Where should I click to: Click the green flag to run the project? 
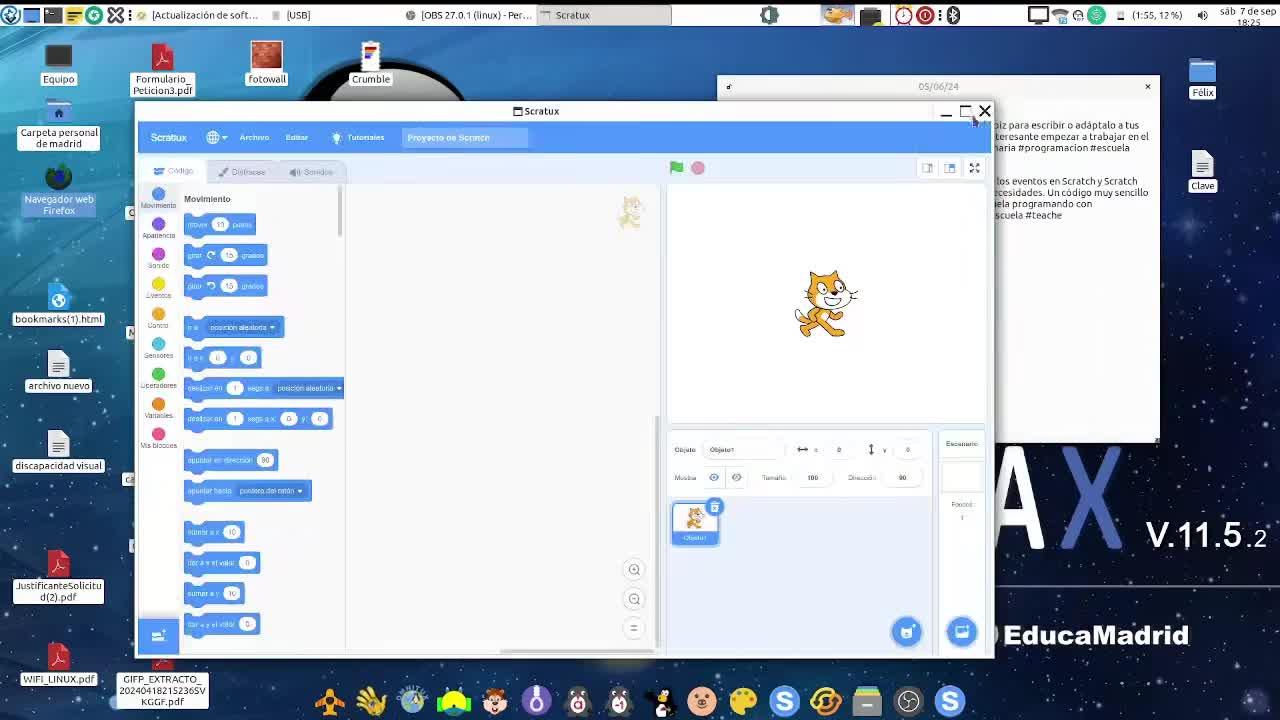pos(677,168)
